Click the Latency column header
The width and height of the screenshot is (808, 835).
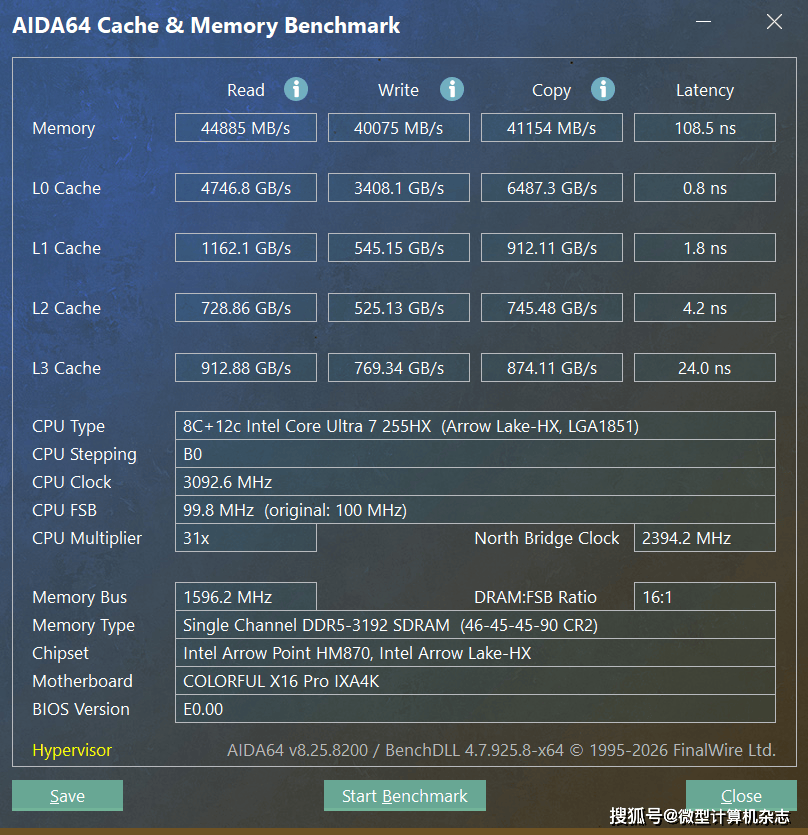(x=705, y=91)
